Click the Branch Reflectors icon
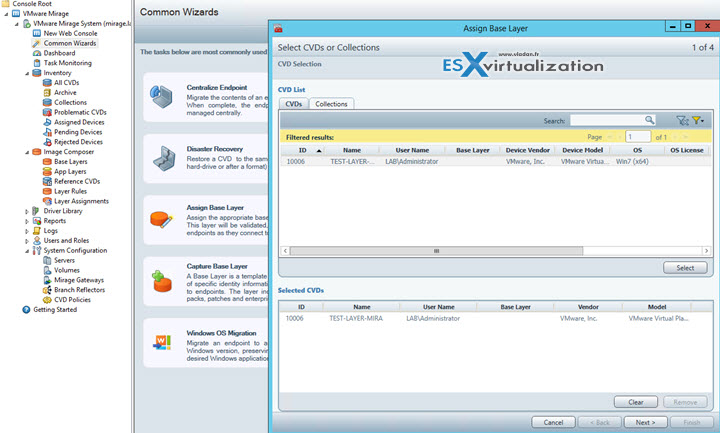This screenshot has height=433, width=720. [x=47, y=290]
